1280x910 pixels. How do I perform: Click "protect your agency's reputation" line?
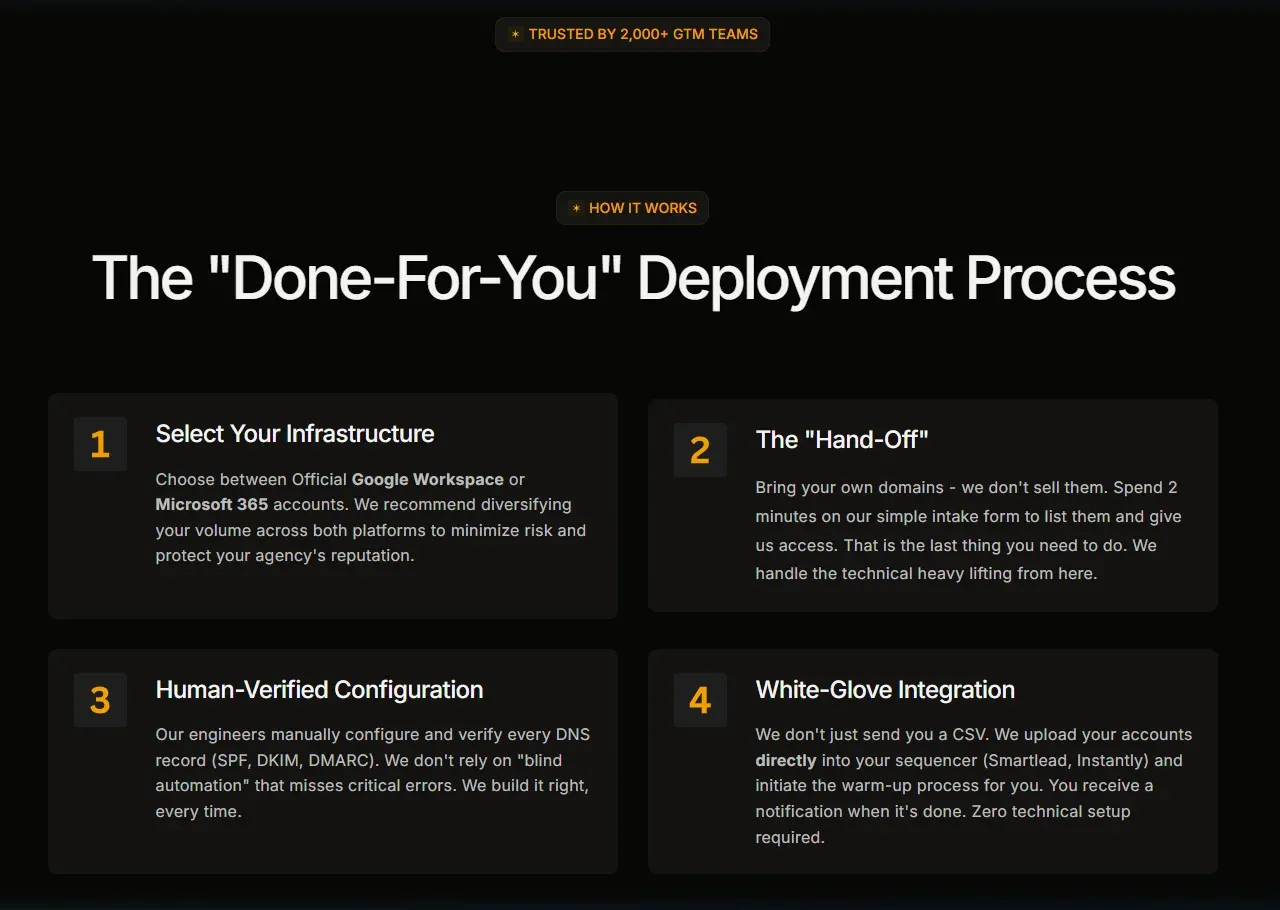285,555
